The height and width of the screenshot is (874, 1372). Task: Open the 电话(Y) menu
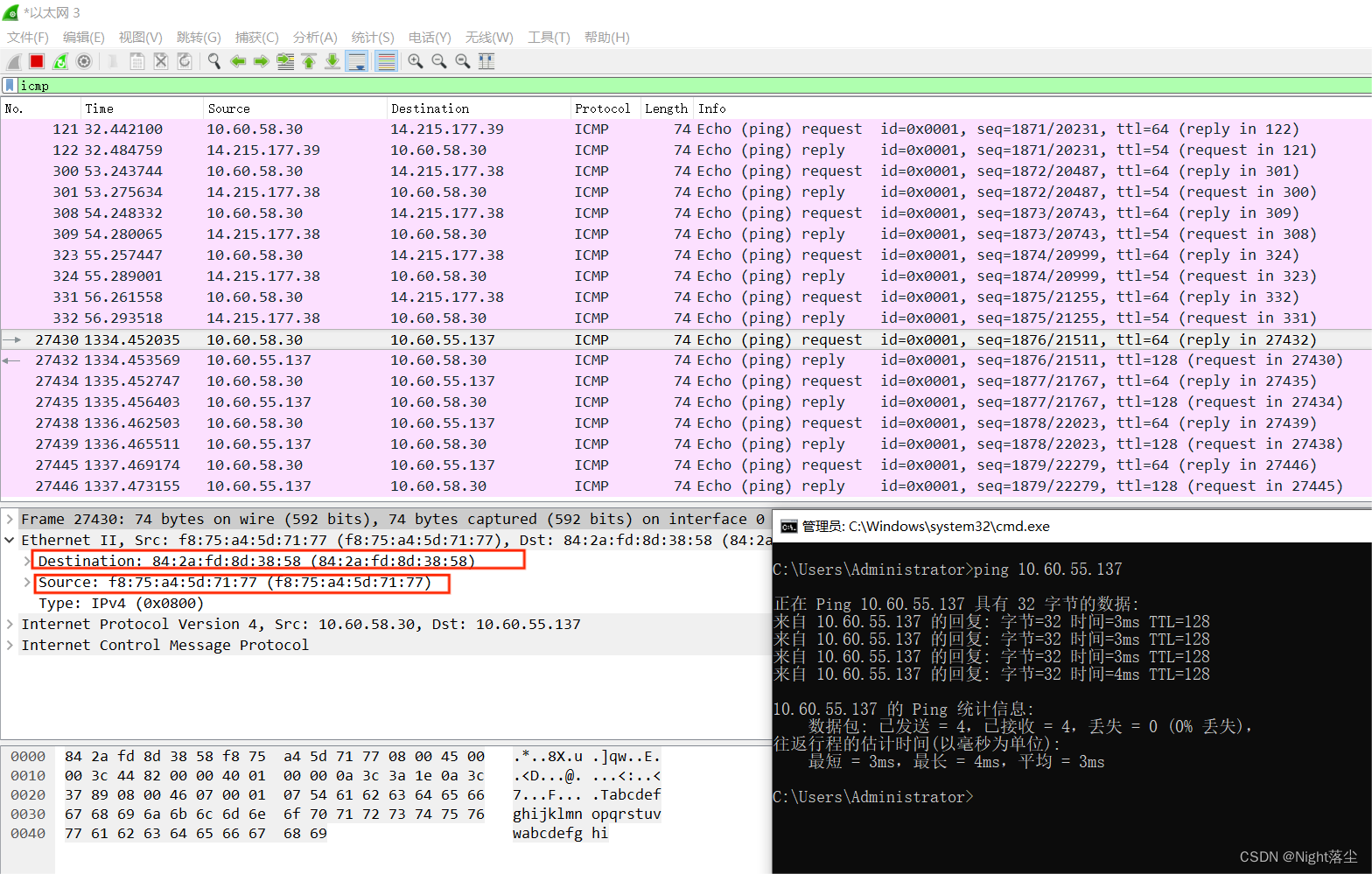point(430,38)
